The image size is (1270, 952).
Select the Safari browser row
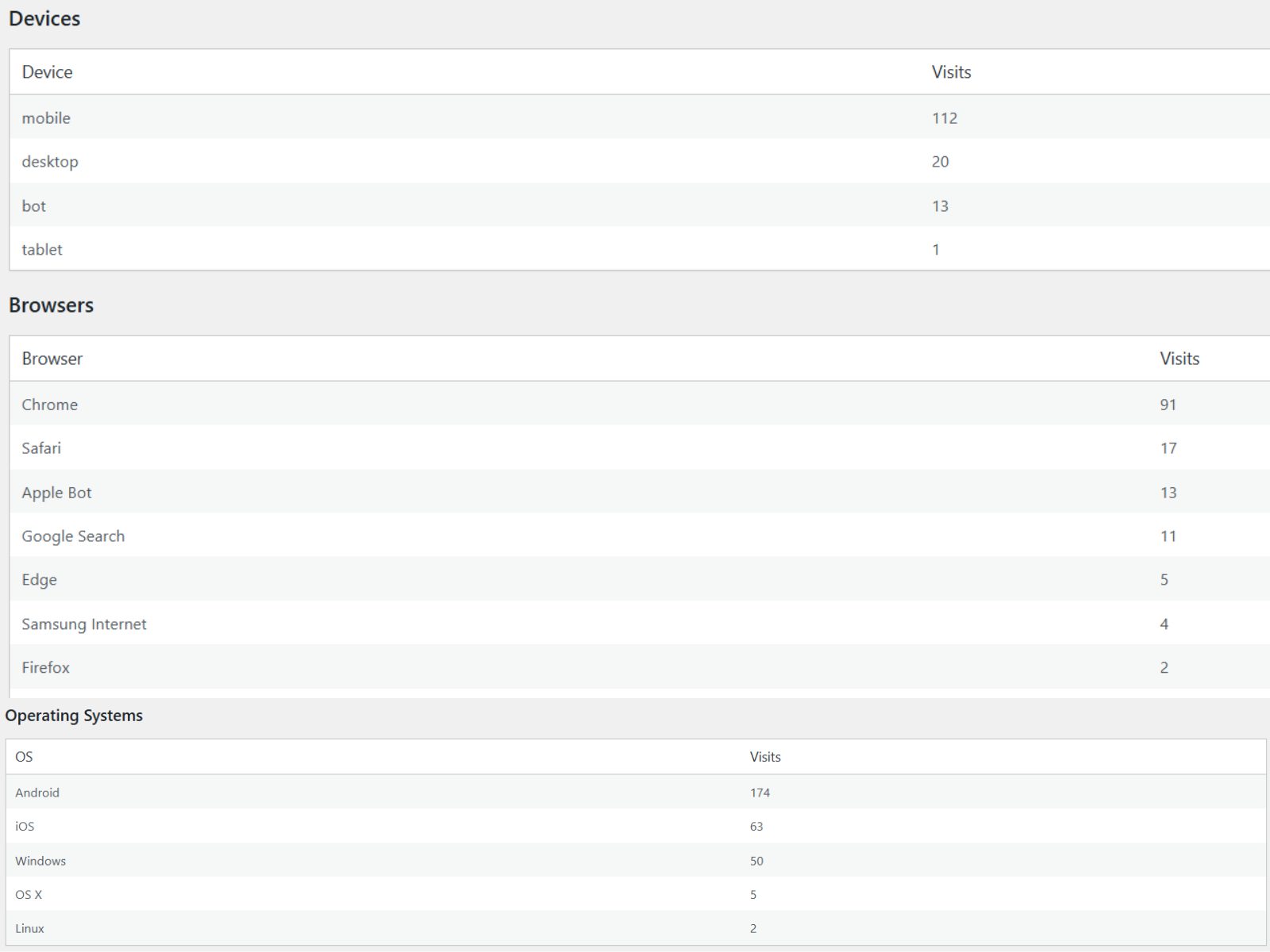(41, 448)
